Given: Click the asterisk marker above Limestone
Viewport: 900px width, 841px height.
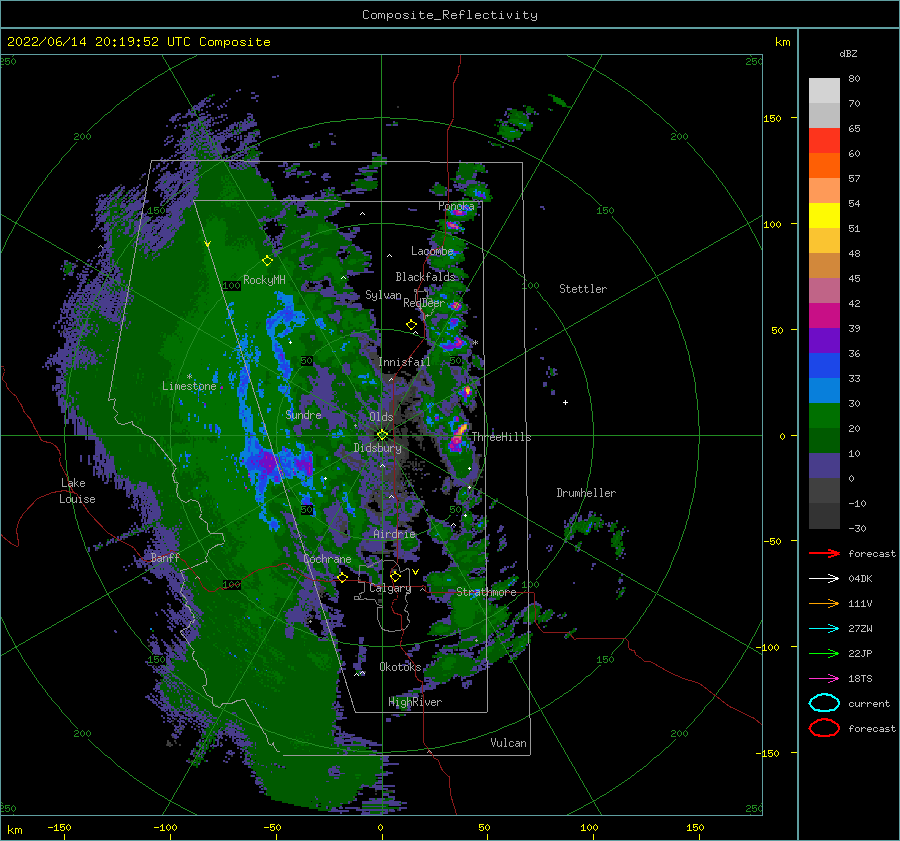Looking at the screenshot, I should (x=189, y=377).
